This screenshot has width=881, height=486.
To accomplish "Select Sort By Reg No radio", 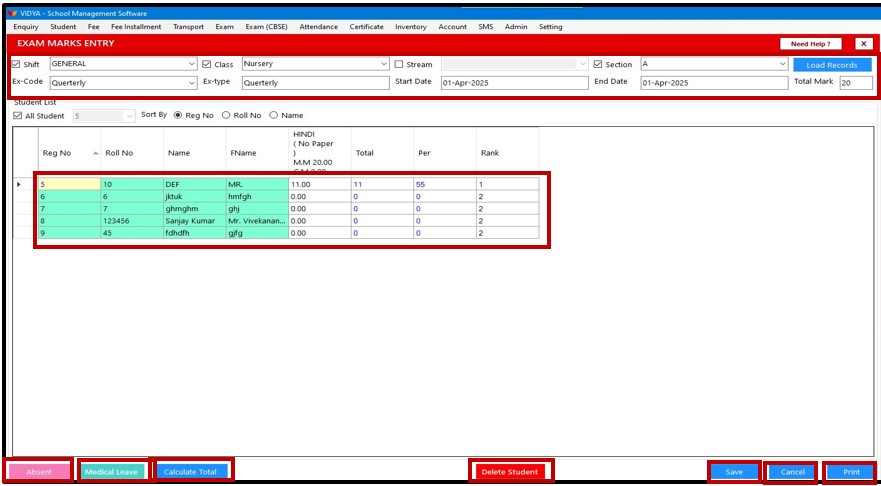I will [178, 115].
